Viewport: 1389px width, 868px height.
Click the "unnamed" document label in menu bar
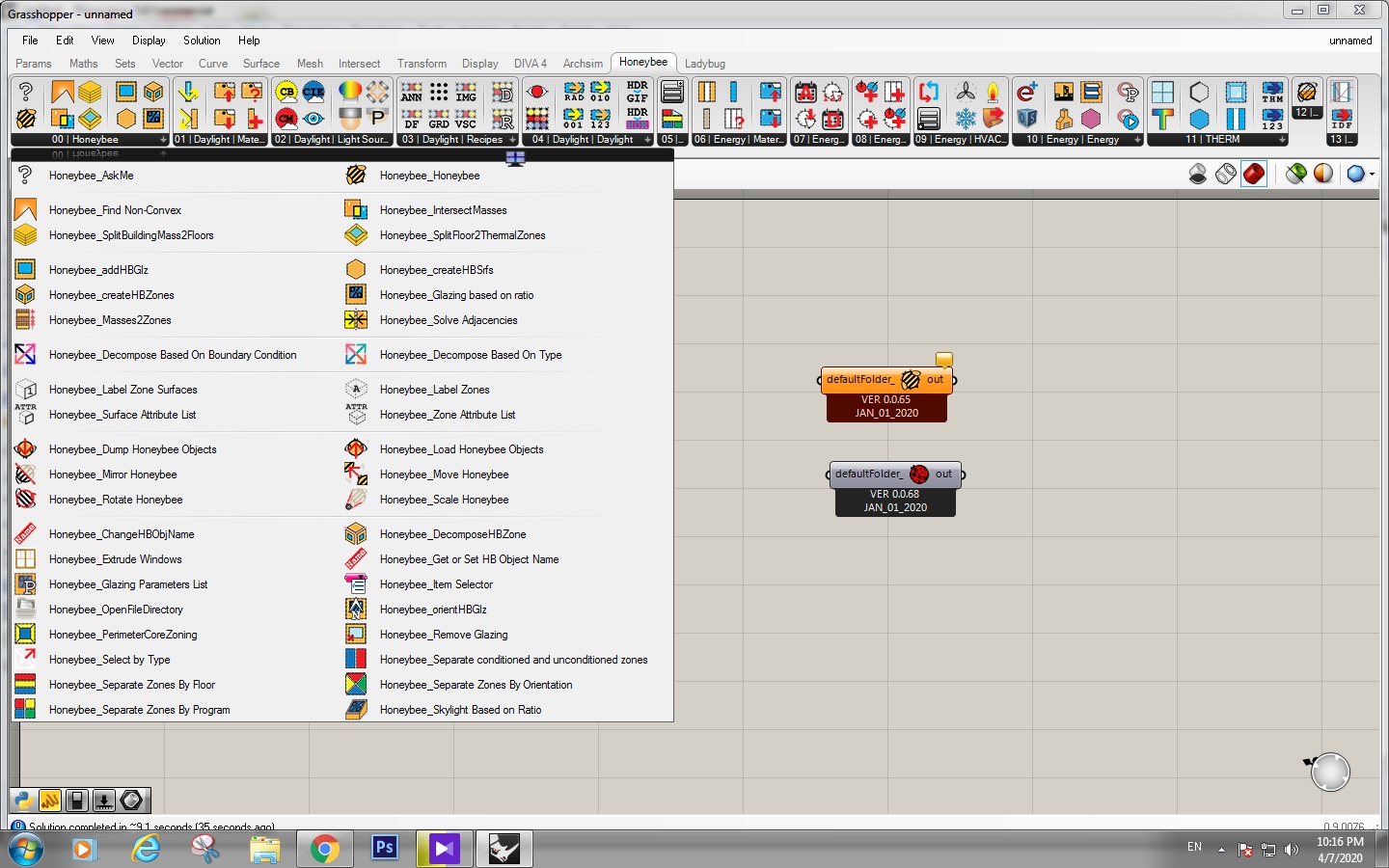(x=1350, y=41)
